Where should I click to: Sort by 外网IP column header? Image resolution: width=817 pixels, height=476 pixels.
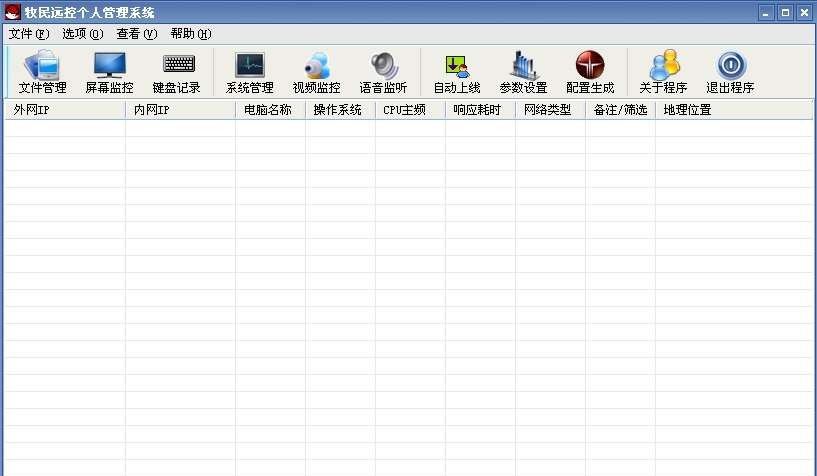pos(65,110)
